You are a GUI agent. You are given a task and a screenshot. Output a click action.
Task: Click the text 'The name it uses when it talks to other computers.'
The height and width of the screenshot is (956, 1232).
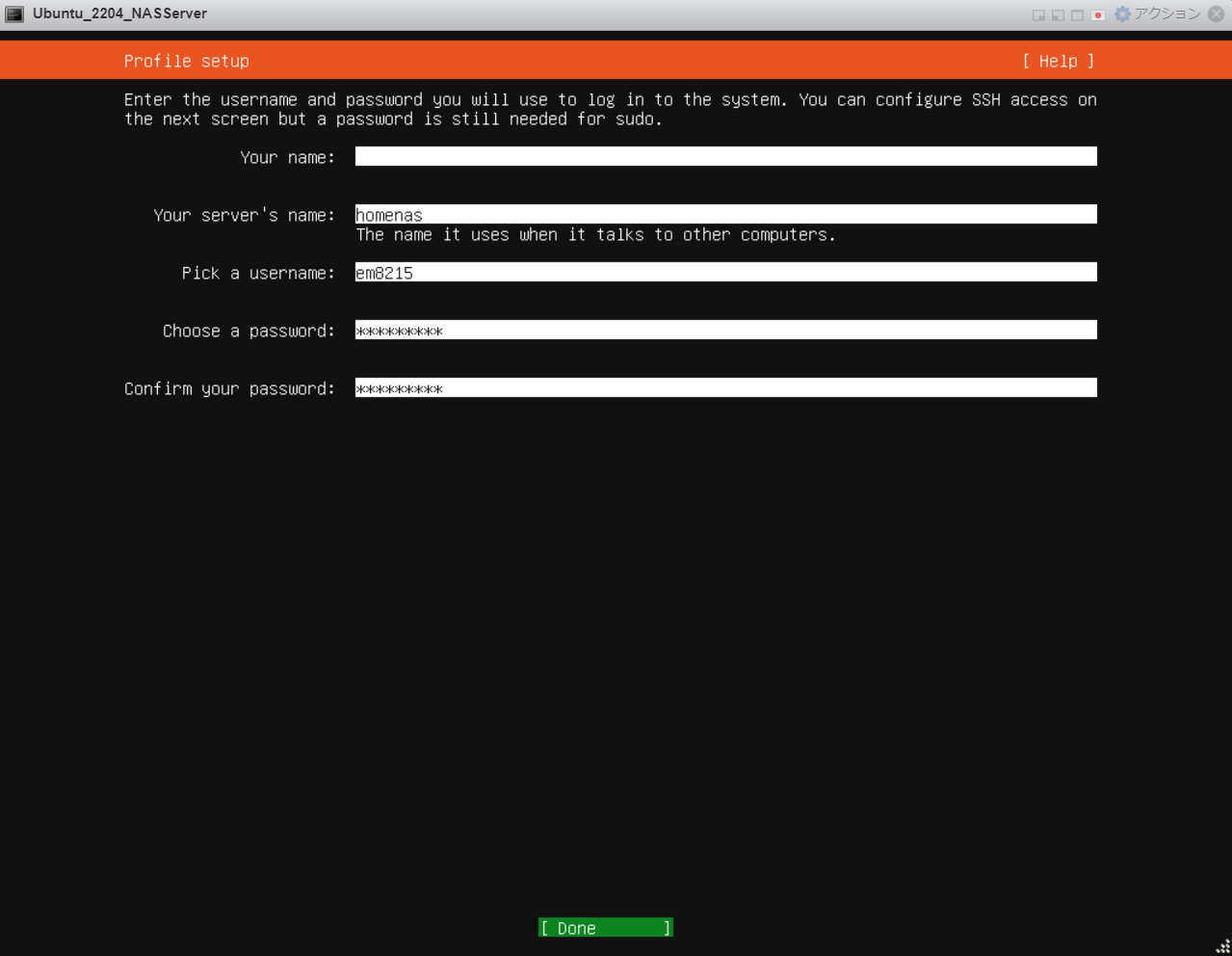tap(595, 234)
